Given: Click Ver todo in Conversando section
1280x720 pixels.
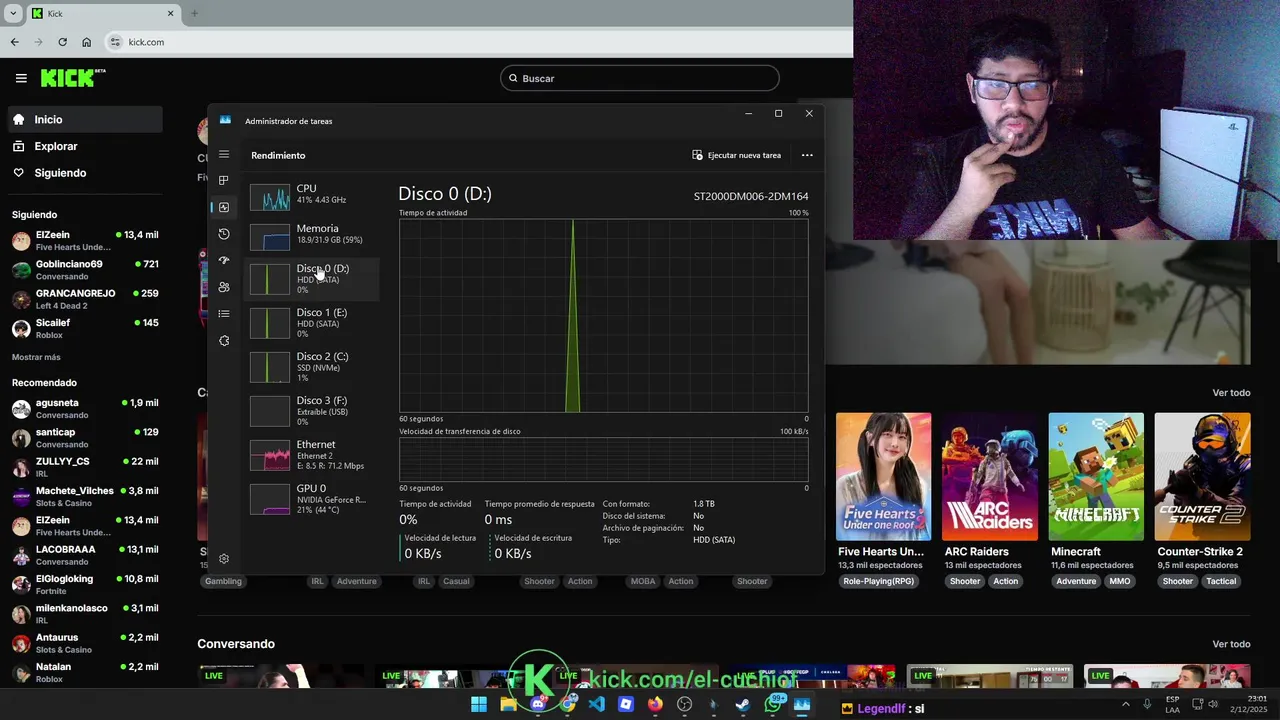Looking at the screenshot, I should tap(1231, 644).
